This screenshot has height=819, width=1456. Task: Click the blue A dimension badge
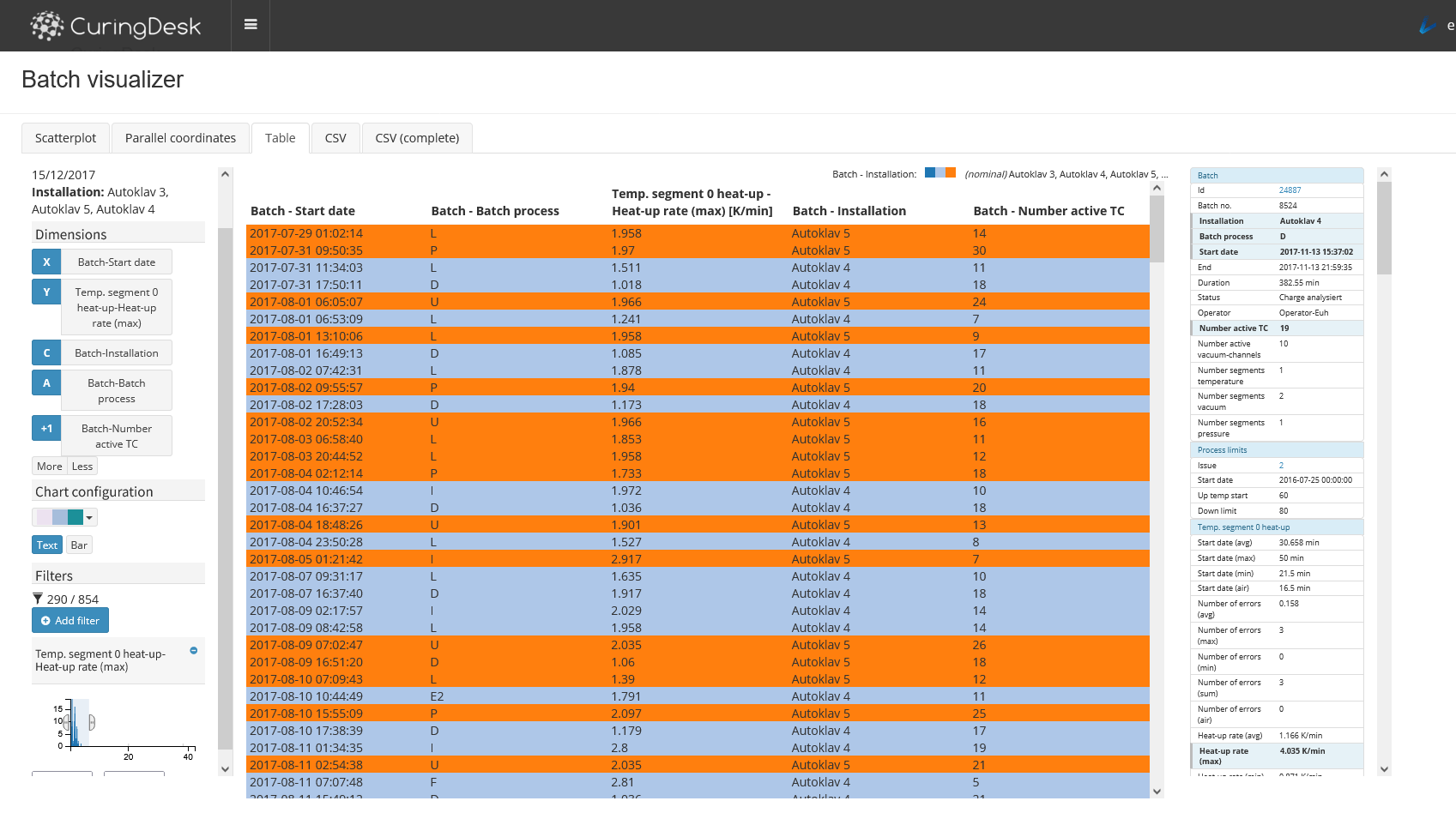46,383
